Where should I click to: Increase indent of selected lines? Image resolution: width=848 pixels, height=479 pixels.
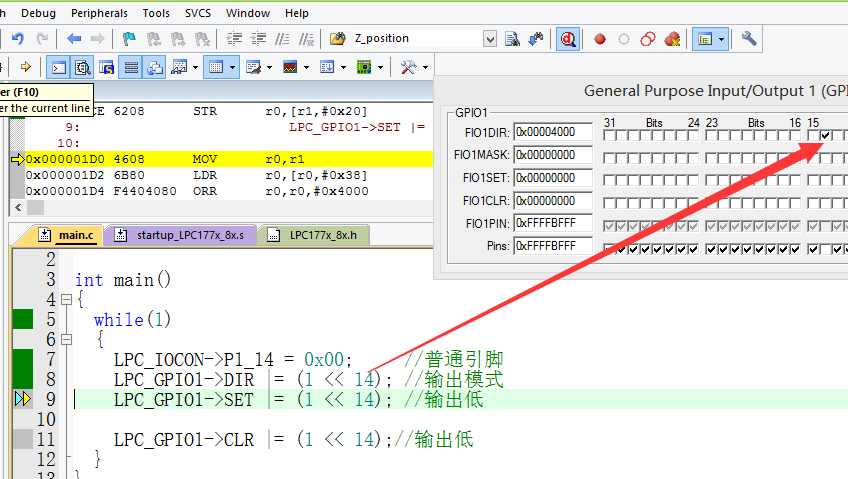pyautogui.click(x=234, y=39)
